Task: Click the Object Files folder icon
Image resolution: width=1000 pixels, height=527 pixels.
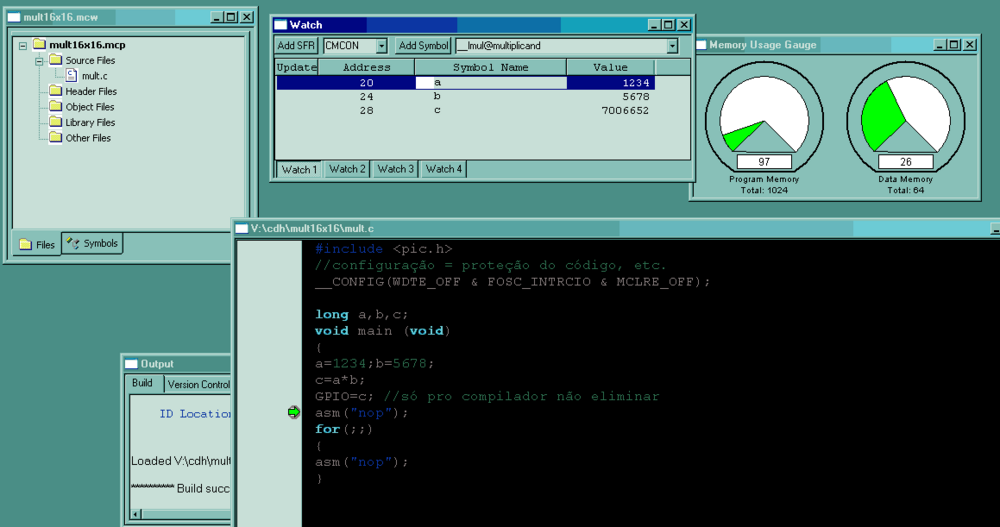Action: pyautogui.click(x=55, y=107)
